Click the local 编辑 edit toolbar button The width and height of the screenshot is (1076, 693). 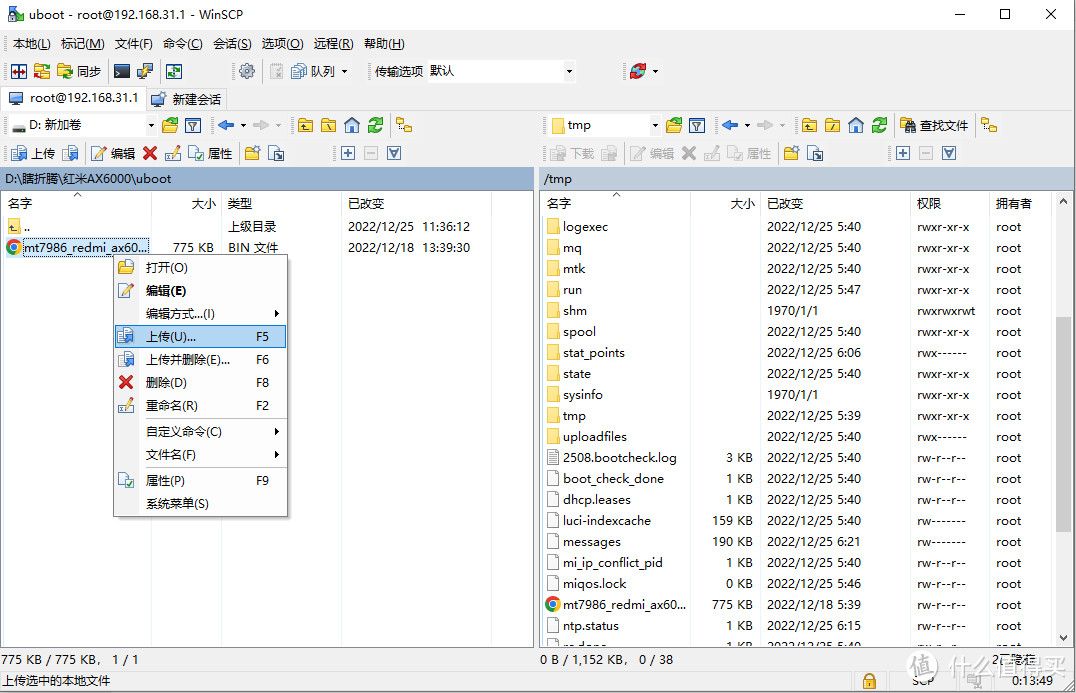pyautogui.click(x=113, y=154)
